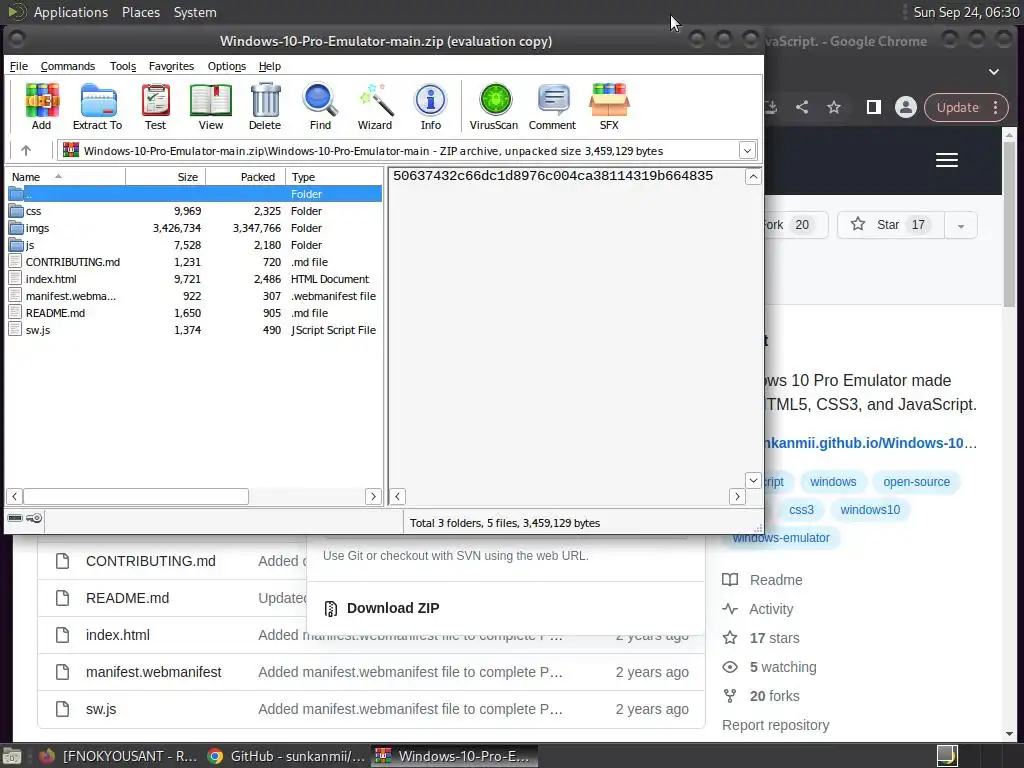
Task: Open the windows10 topic tag
Action: 870,509
